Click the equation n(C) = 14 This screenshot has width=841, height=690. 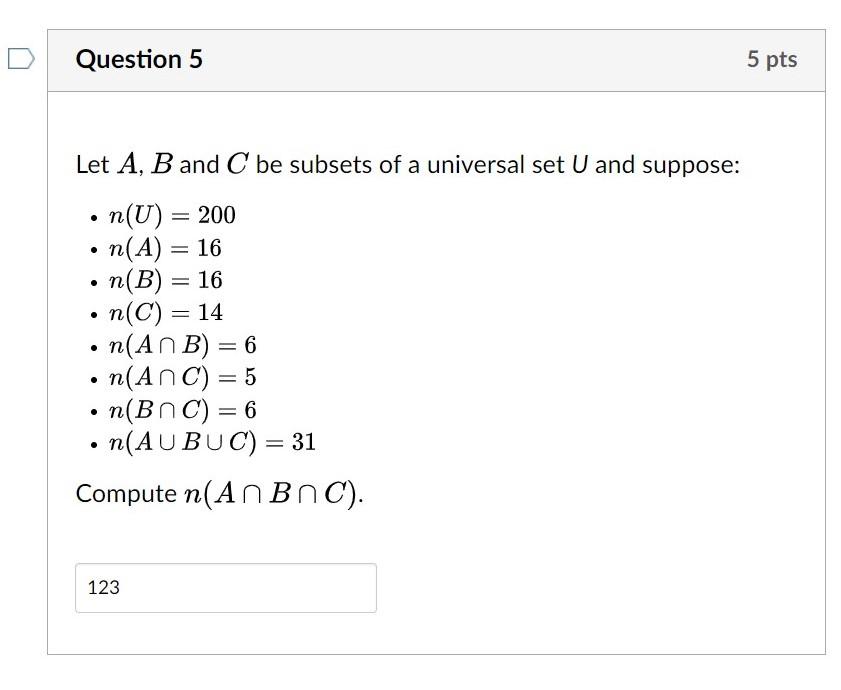click(166, 312)
